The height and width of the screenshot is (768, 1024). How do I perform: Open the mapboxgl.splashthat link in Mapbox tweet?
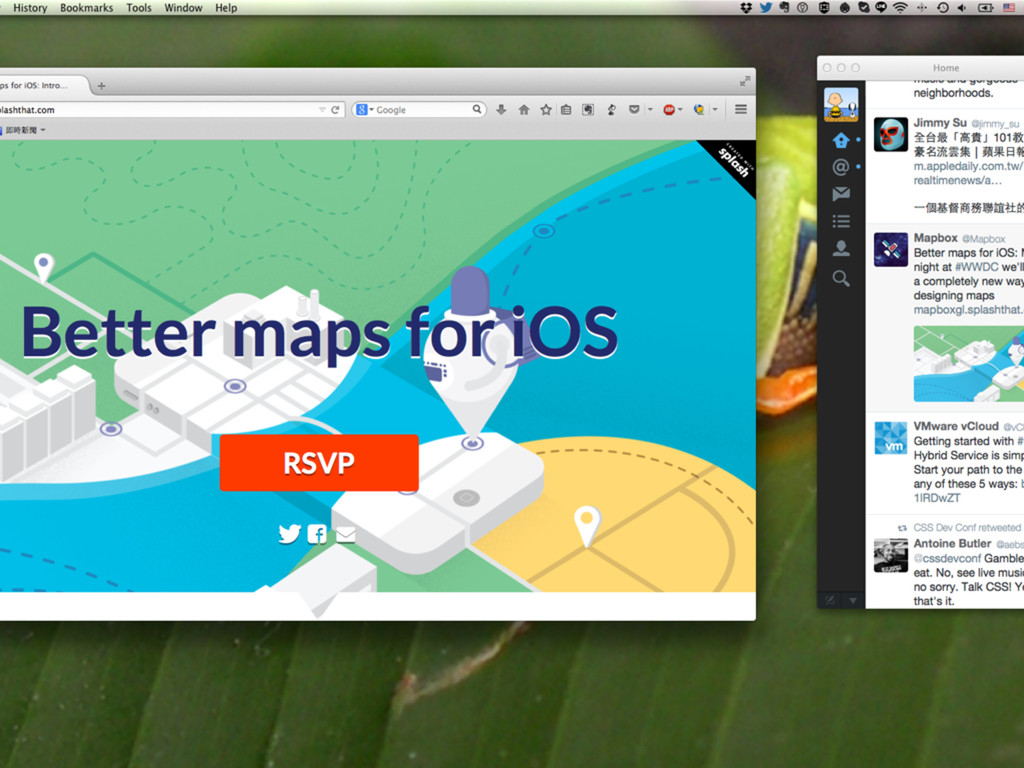pos(968,310)
